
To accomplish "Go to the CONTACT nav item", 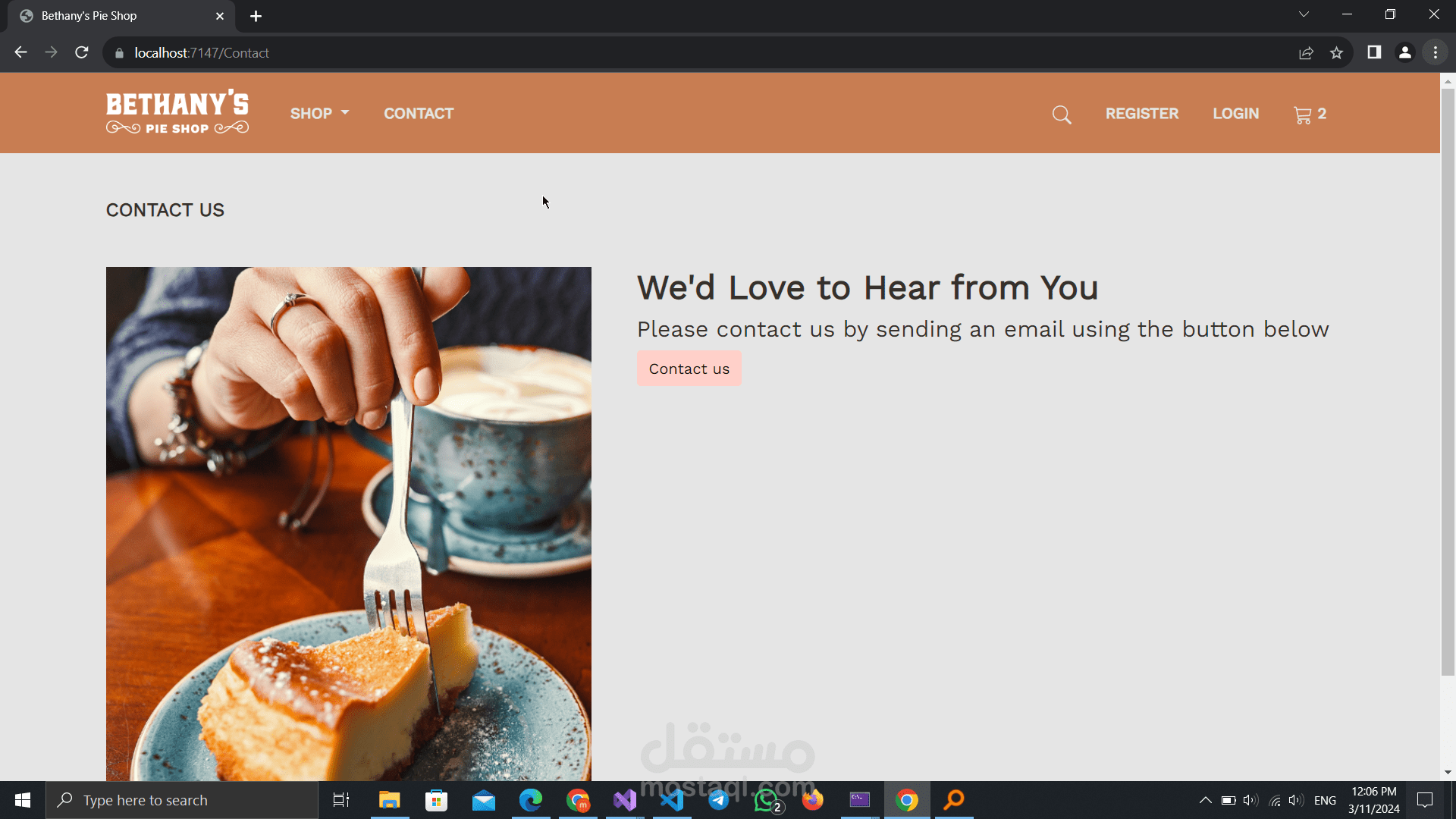I will pos(419,114).
